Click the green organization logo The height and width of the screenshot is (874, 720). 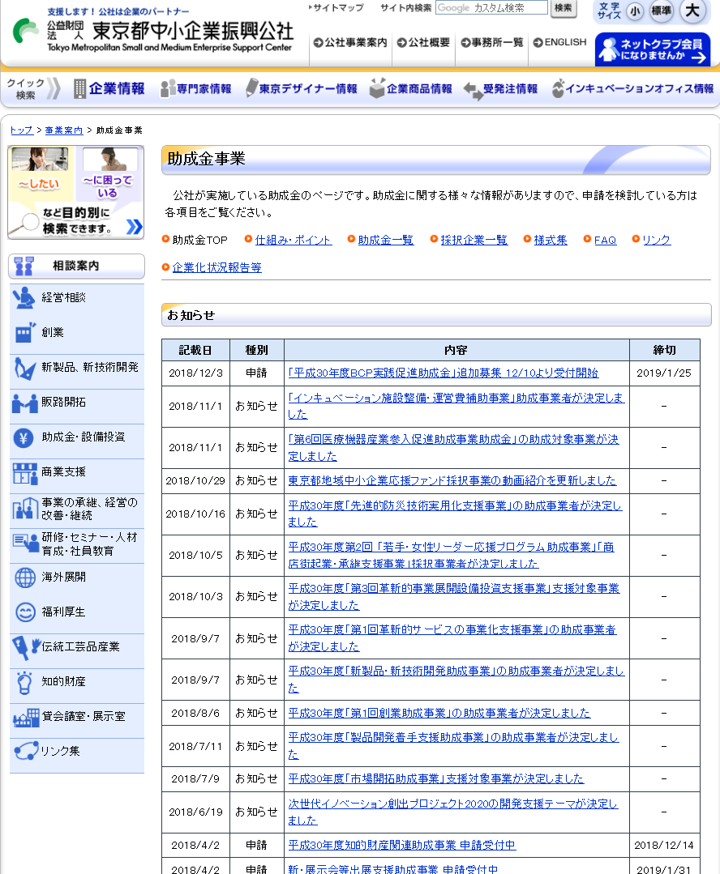pyautogui.click(x=25, y=30)
